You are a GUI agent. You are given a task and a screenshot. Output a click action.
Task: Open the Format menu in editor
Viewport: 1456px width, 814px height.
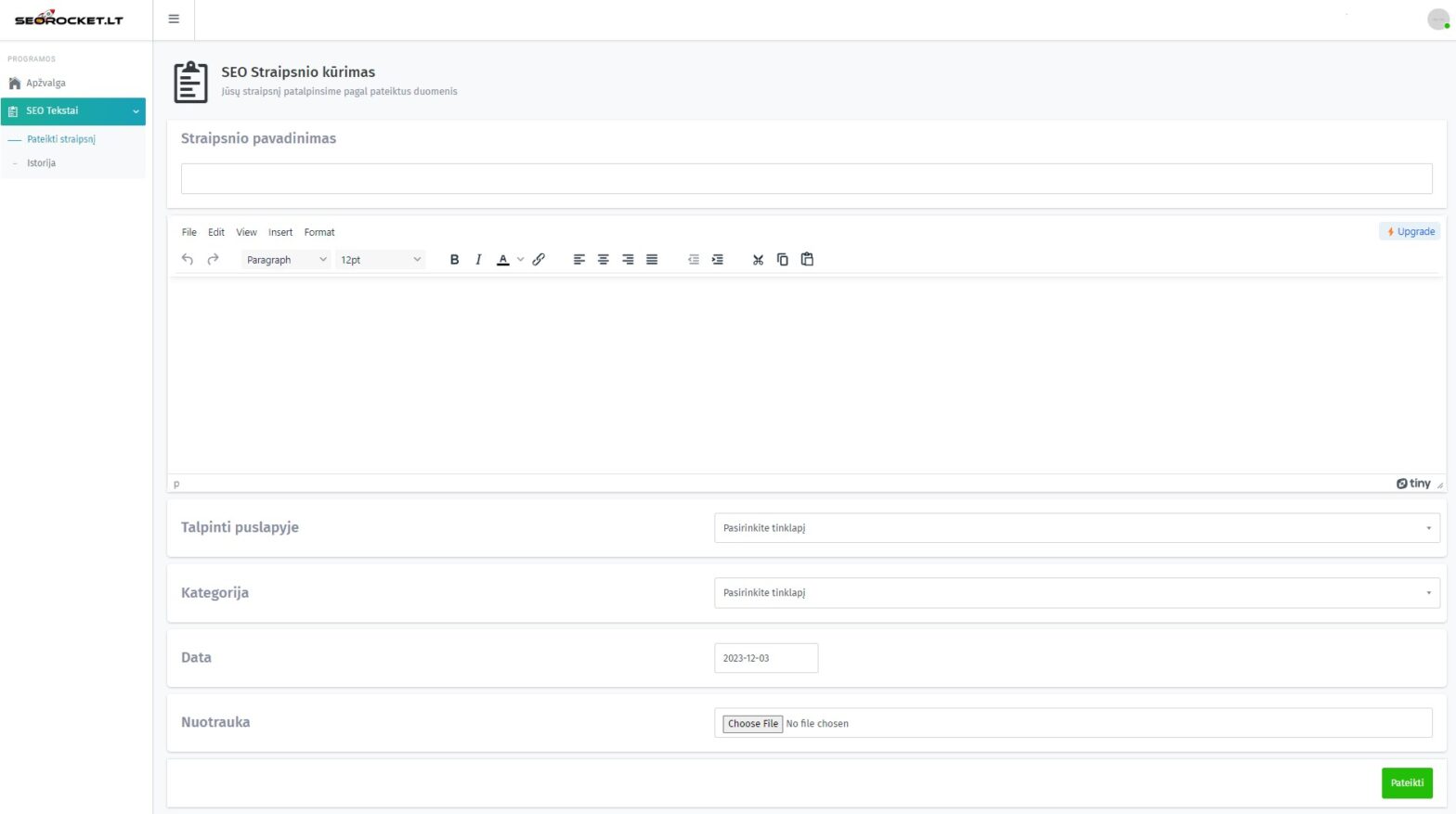(319, 233)
